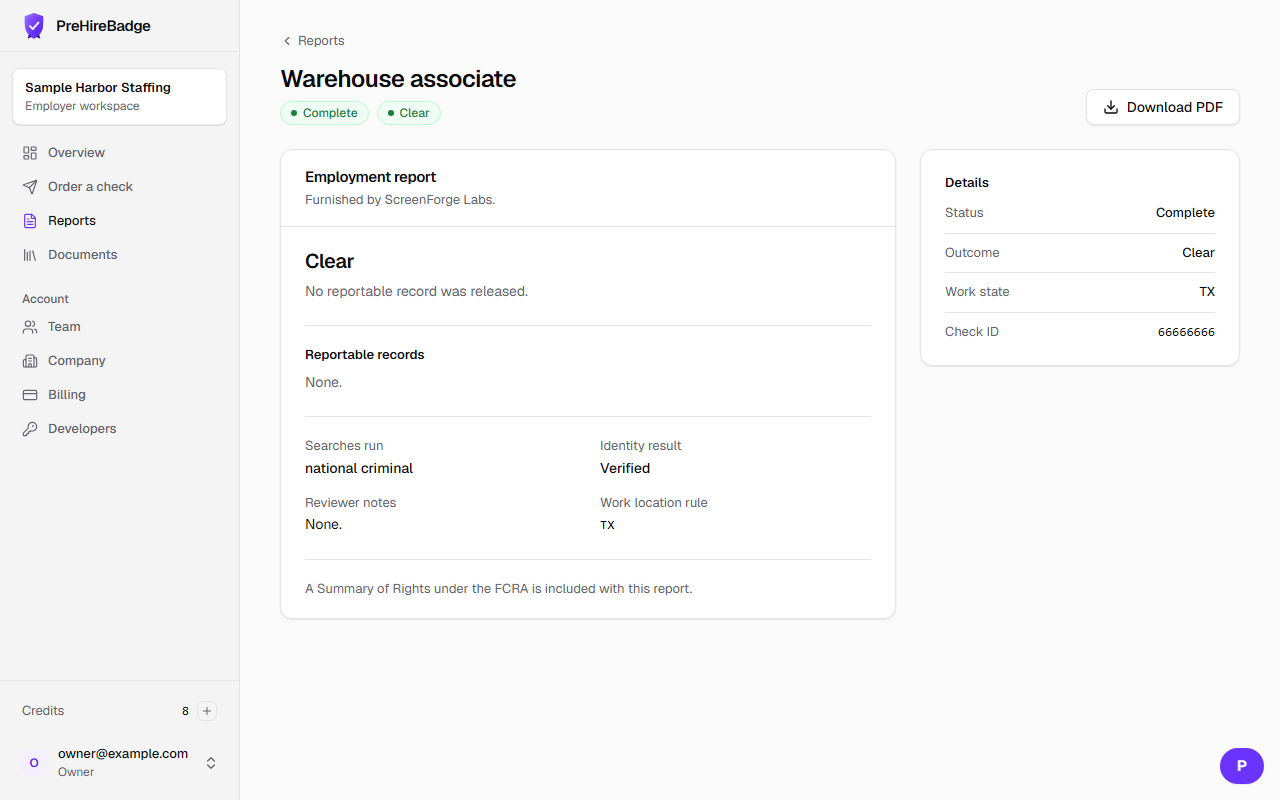Screen dimensions: 1280x800
Task: Open the Billing page
Action: pyautogui.click(x=120, y=395)
